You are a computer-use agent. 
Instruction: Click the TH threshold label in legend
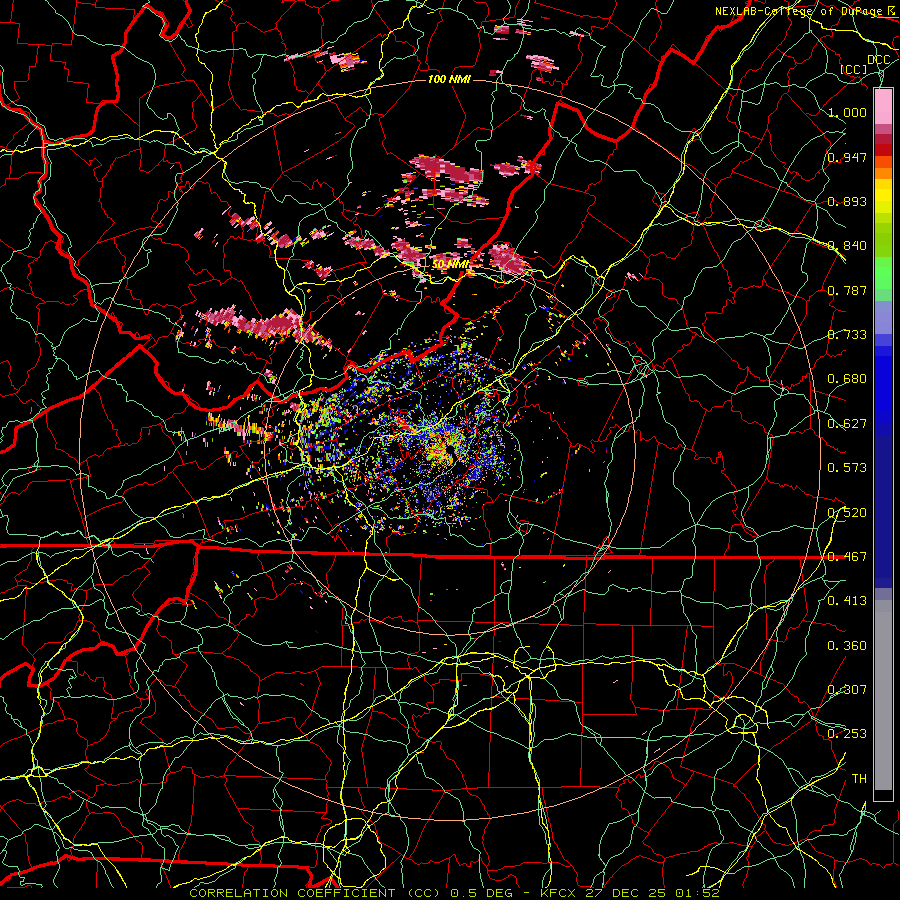859,779
